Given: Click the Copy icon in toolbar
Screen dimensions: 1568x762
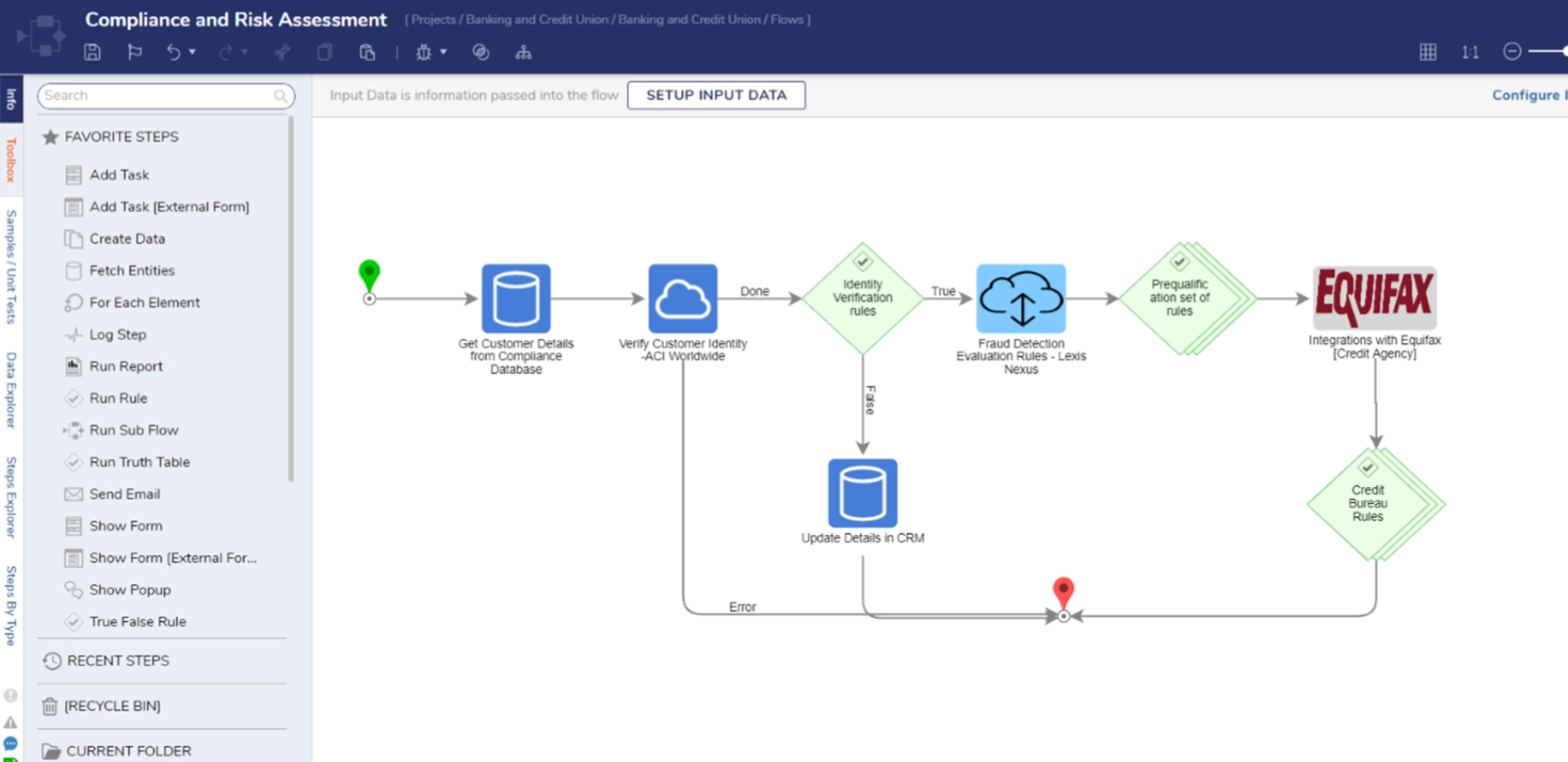Looking at the screenshot, I should coord(325,52).
